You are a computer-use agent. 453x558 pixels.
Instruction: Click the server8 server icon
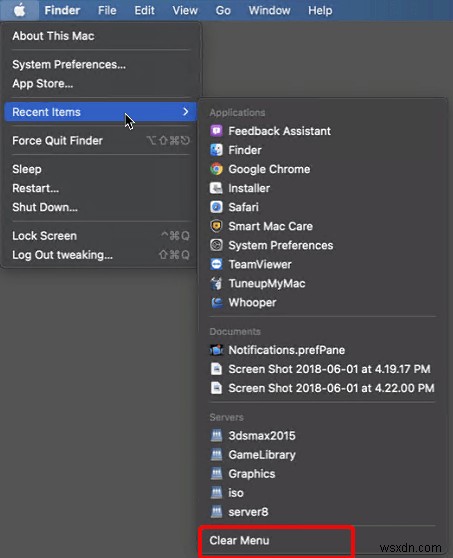pyautogui.click(x=216, y=512)
